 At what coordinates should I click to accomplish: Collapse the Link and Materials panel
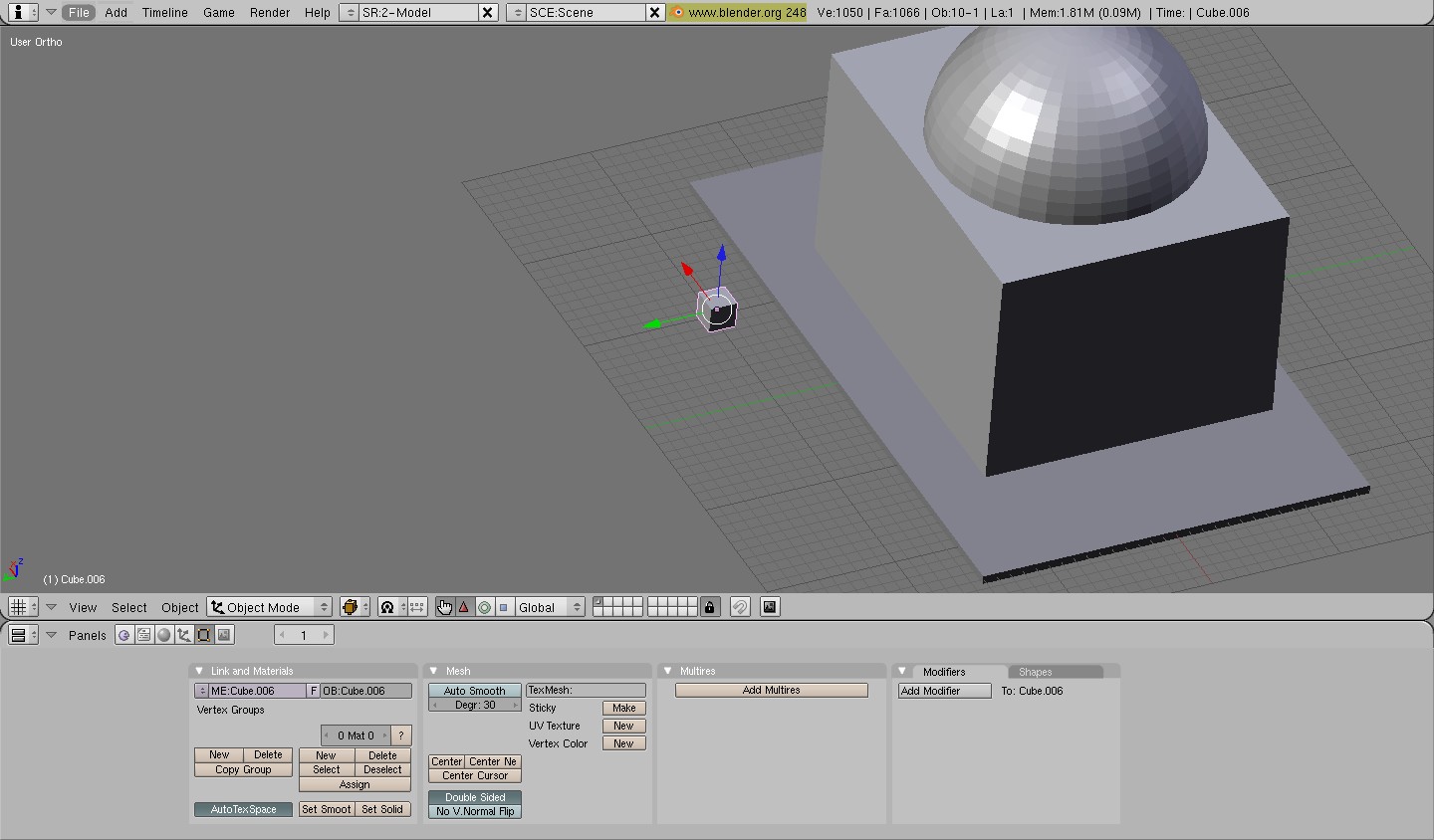click(x=199, y=671)
